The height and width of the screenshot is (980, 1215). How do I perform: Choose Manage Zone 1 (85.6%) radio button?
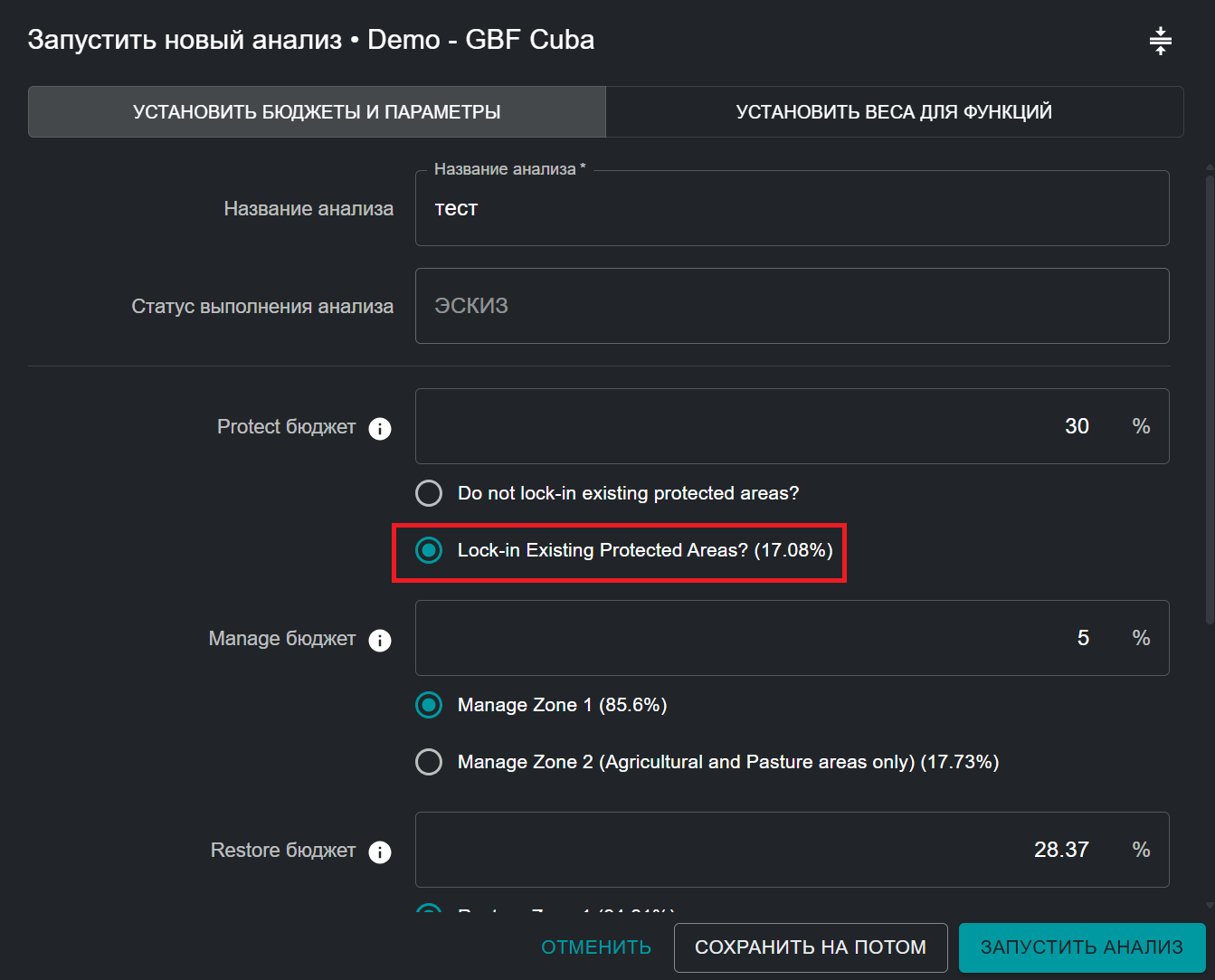[429, 705]
